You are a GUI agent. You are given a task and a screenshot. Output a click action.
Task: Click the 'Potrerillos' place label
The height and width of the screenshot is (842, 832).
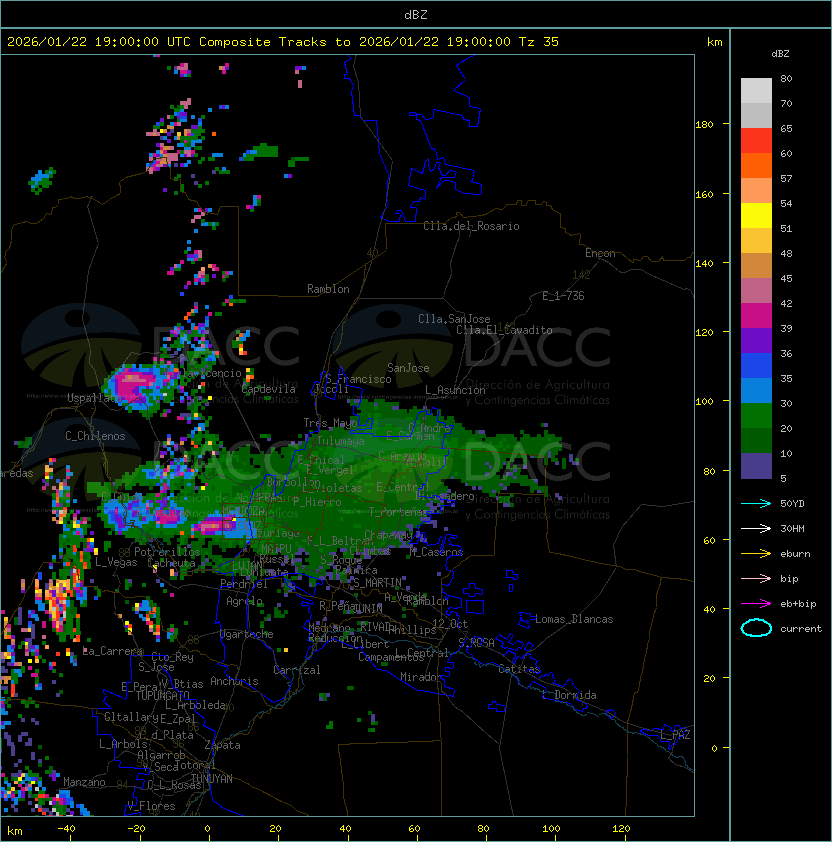pyautogui.click(x=167, y=552)
